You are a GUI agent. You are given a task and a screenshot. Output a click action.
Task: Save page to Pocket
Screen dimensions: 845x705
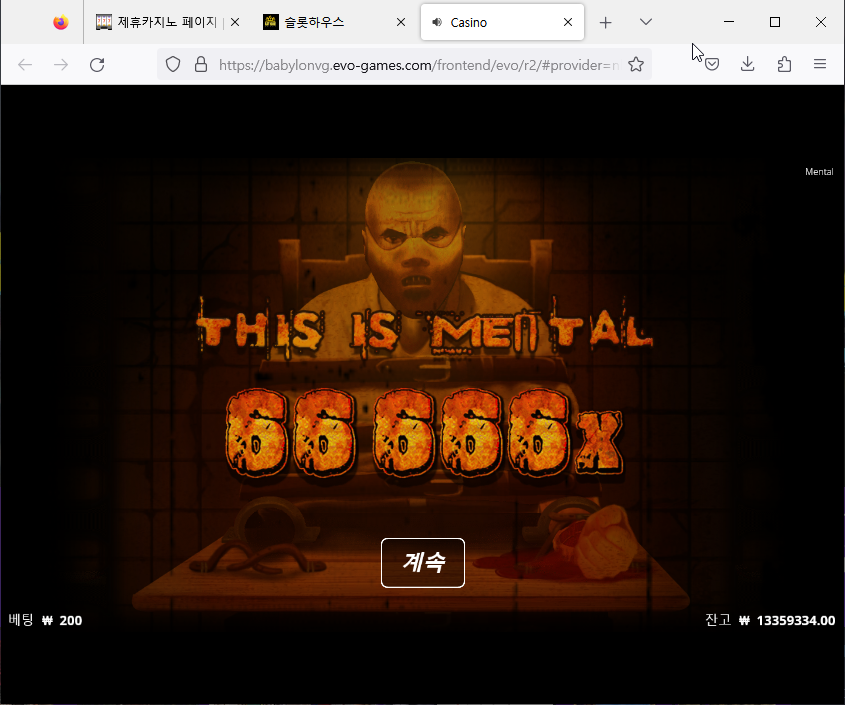(712, 65)
